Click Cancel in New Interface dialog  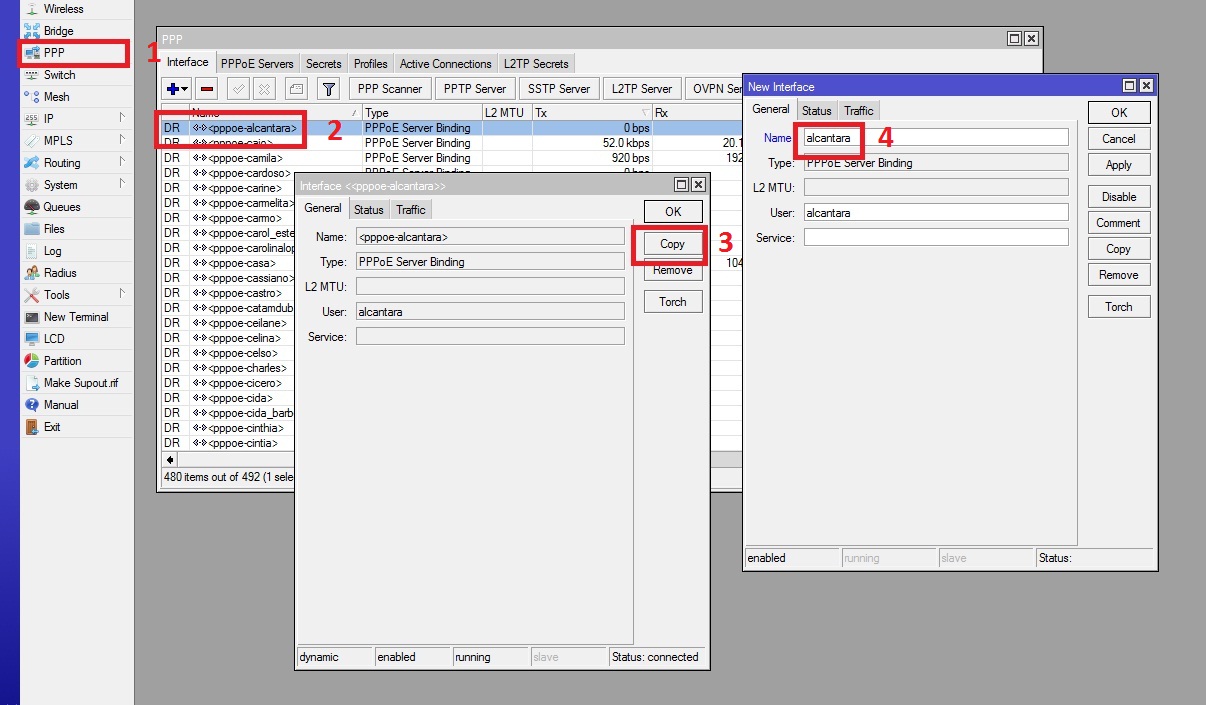coord(1119,139)
